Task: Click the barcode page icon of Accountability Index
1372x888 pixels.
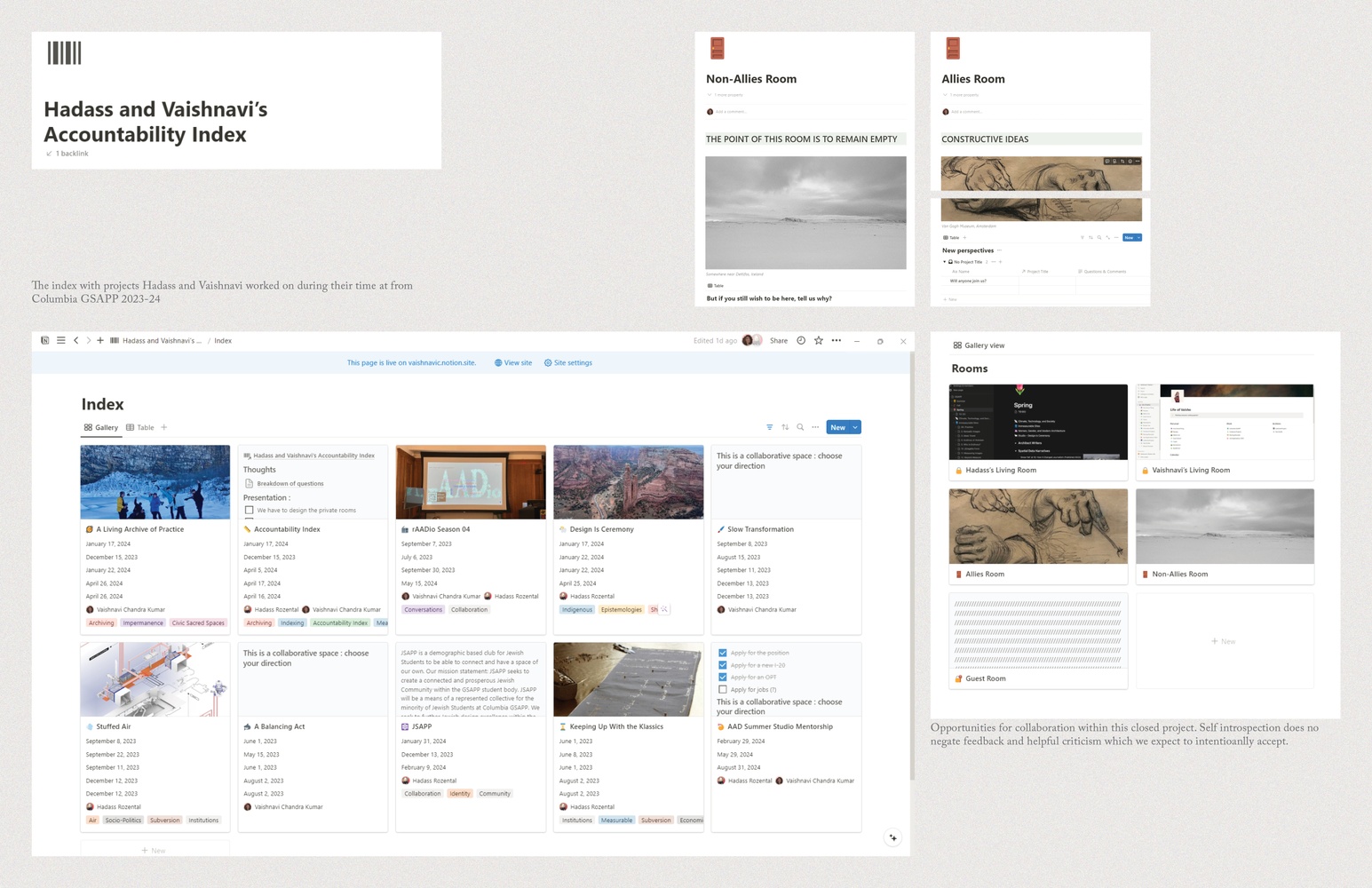Action: pos(64,53)
